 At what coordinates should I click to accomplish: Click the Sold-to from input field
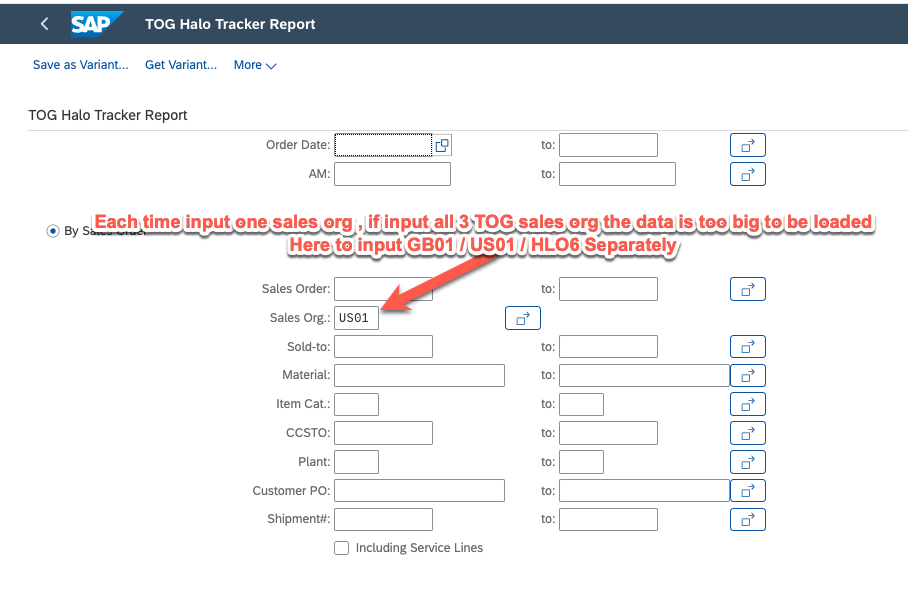coord(383,347)
